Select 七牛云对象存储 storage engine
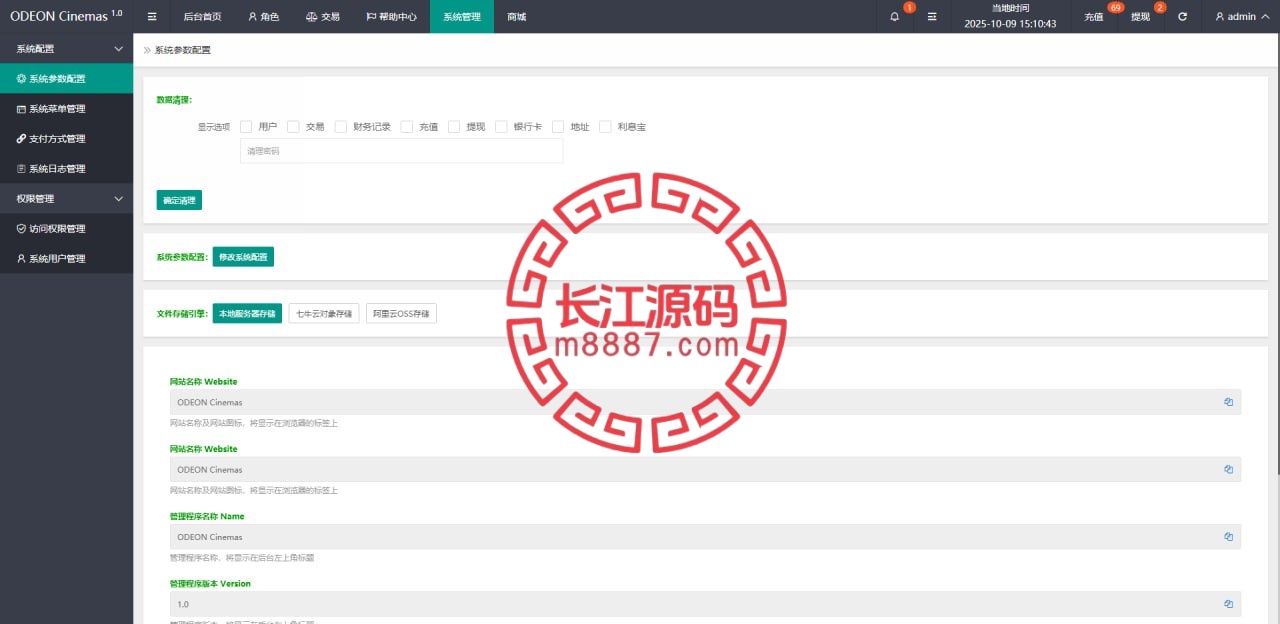Viewport: 1280px width, 624px height. (x=324, y=314)
